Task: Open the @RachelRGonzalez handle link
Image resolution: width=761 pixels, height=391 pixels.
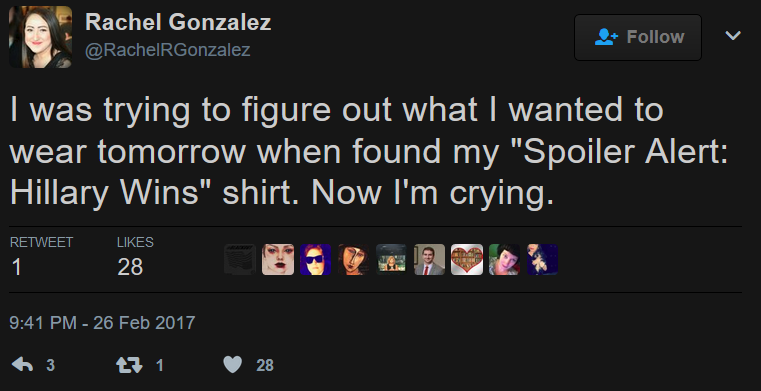Action: (x=167, y=50)
